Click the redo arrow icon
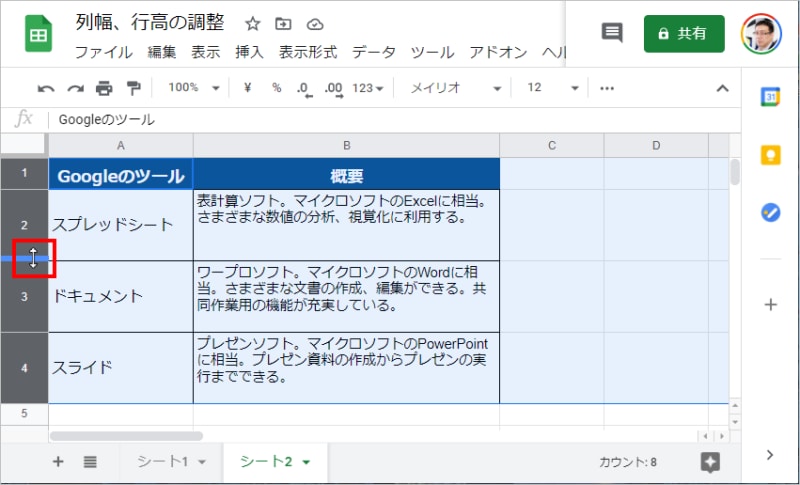Screen dimensions: 800x485 pos(75,89)
